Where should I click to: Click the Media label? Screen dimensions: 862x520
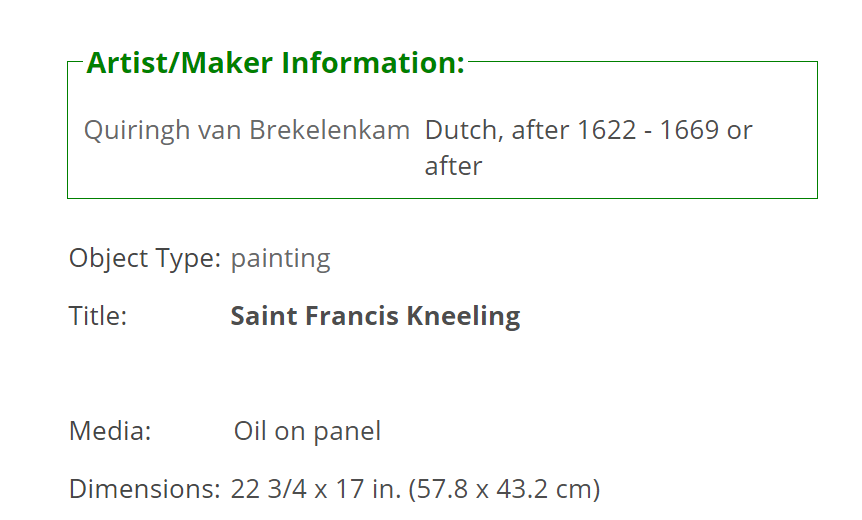click(110, 431)
